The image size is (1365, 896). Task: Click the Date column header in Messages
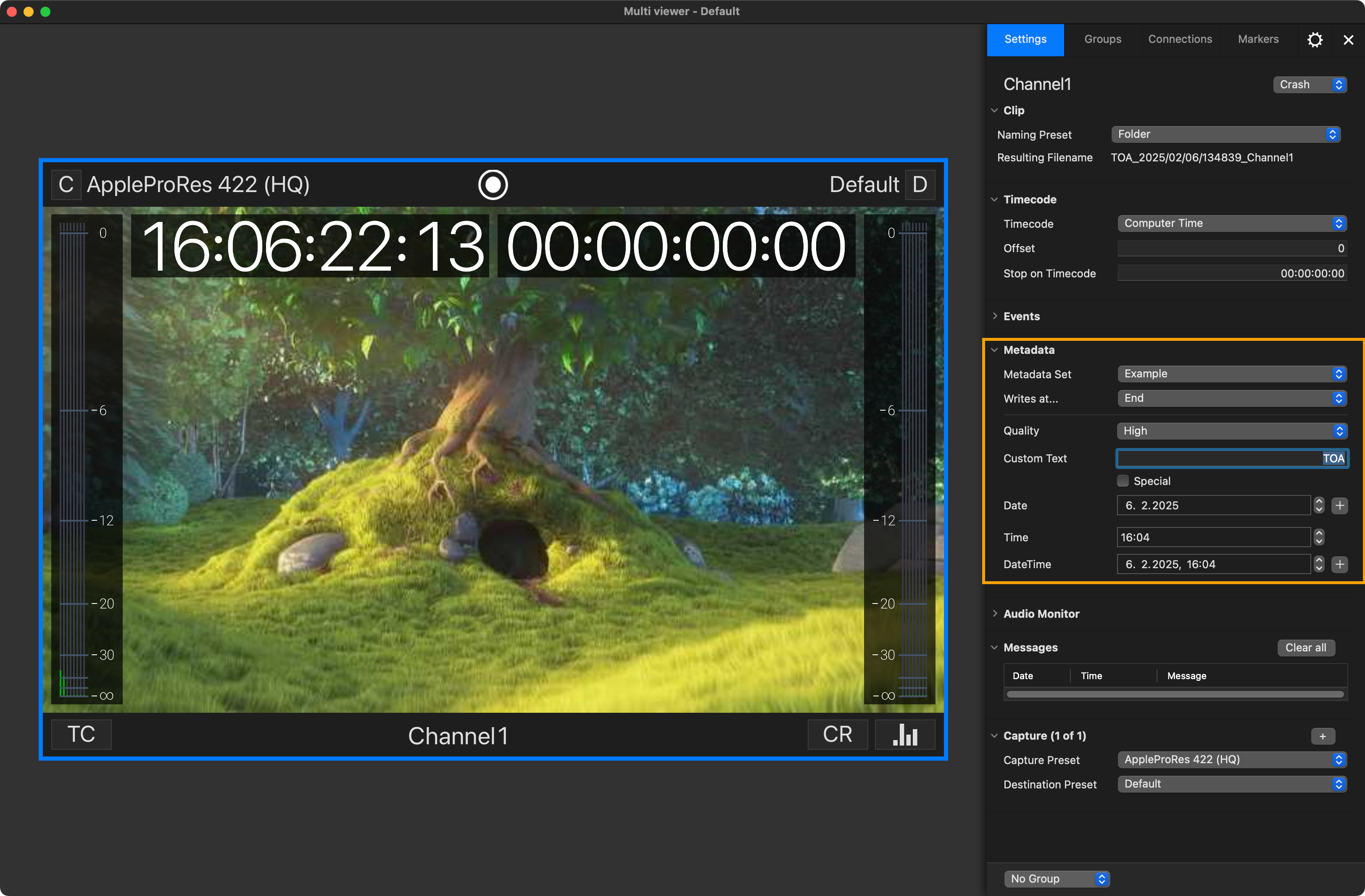1022,676
